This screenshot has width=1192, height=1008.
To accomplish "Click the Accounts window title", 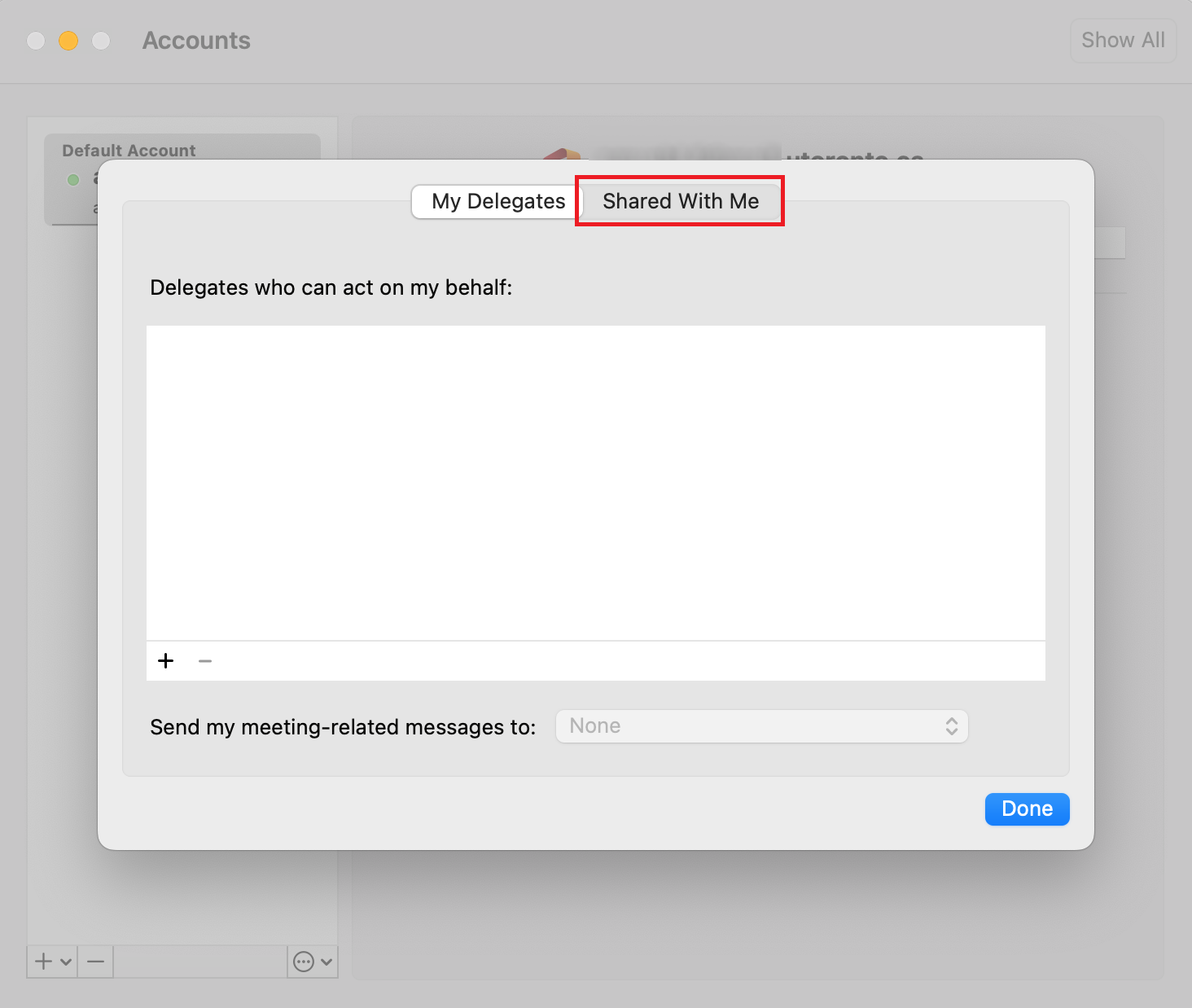I will (x=196, y=41).
